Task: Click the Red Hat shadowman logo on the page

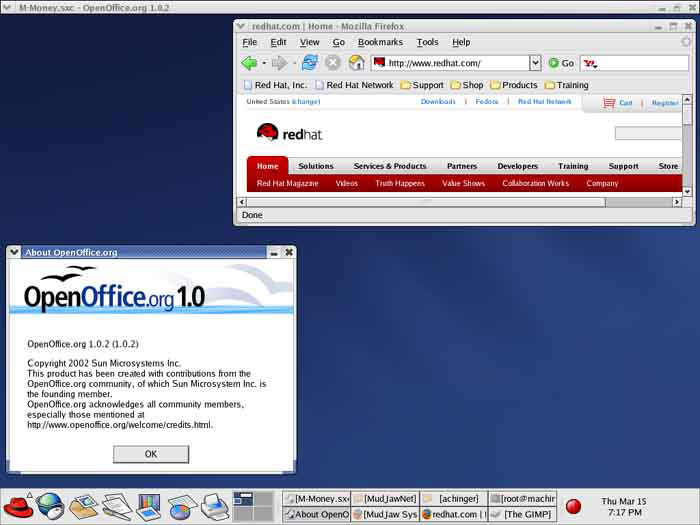Action: 267,133
